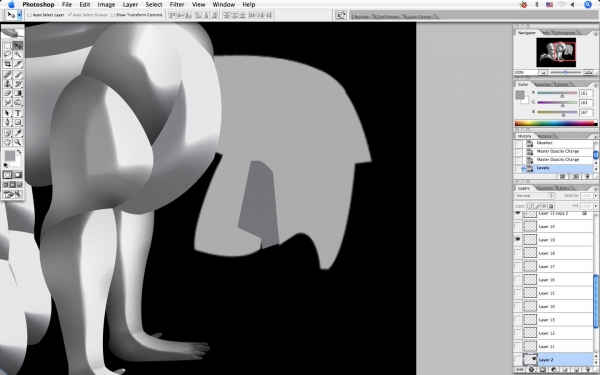Select the Zoom magnifier tool
600x375 pixels.
18,142
